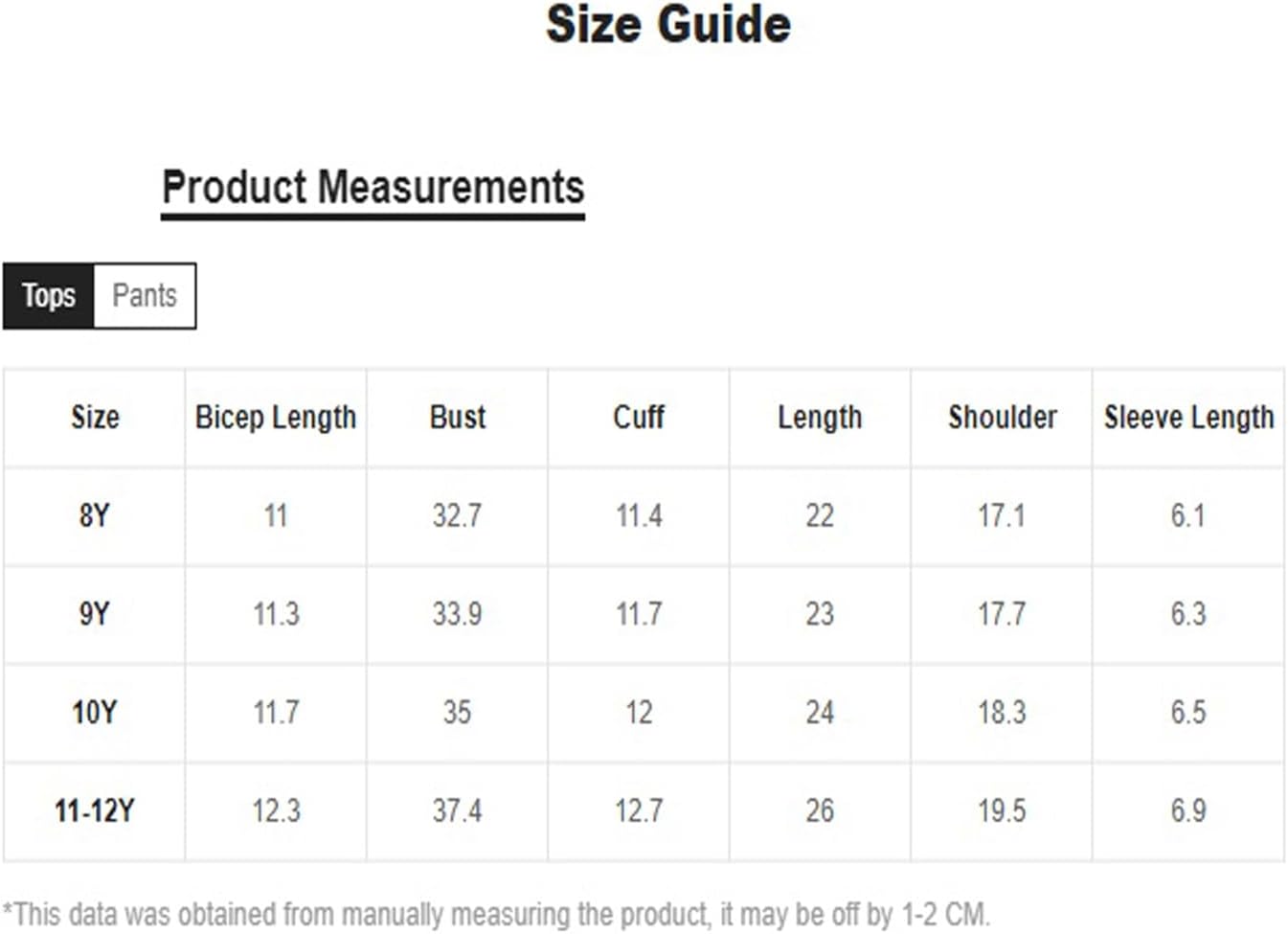The width and height of the screenshot is (1288, 934).
Task: Click the 19.5 shoulder value for 11-12Y
Action: click(1002, 811)
